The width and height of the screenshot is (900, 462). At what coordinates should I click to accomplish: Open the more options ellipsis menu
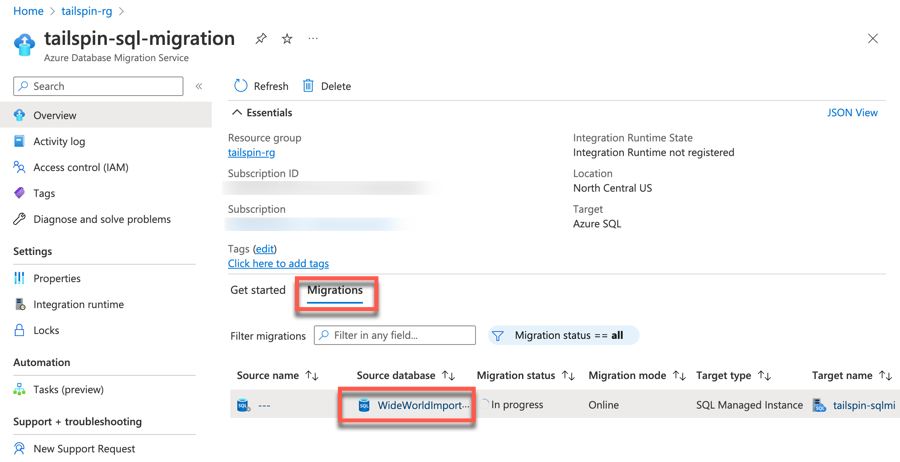(x=313, y=39)
